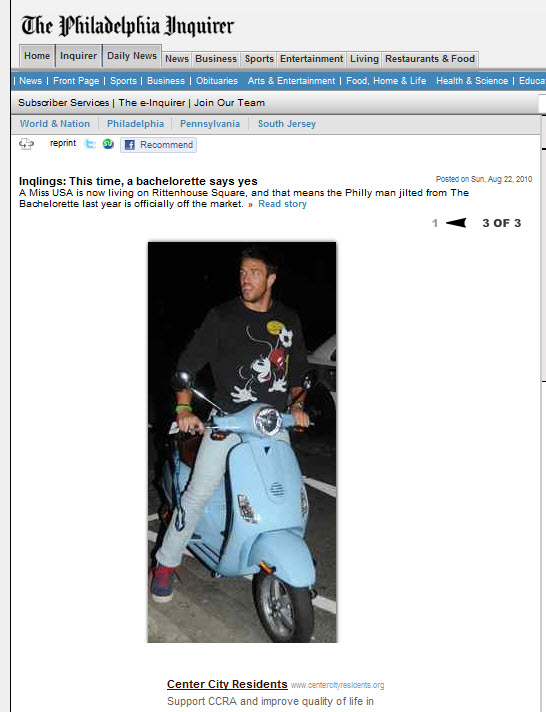
Task: Share article via the Twitter icon
Action: [x=90, y=144]
